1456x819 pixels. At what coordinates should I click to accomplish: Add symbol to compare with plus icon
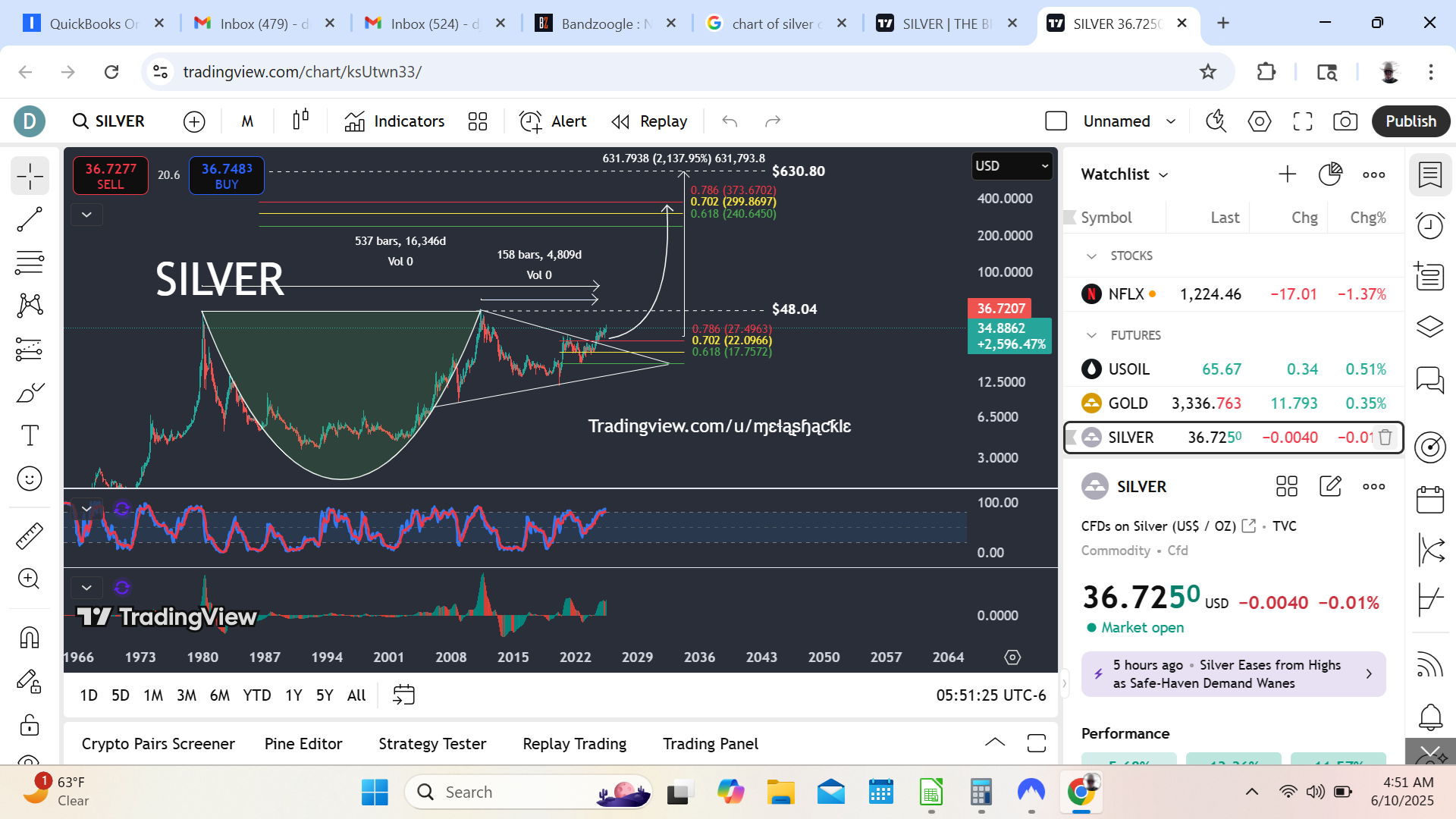tap(194, 121)
